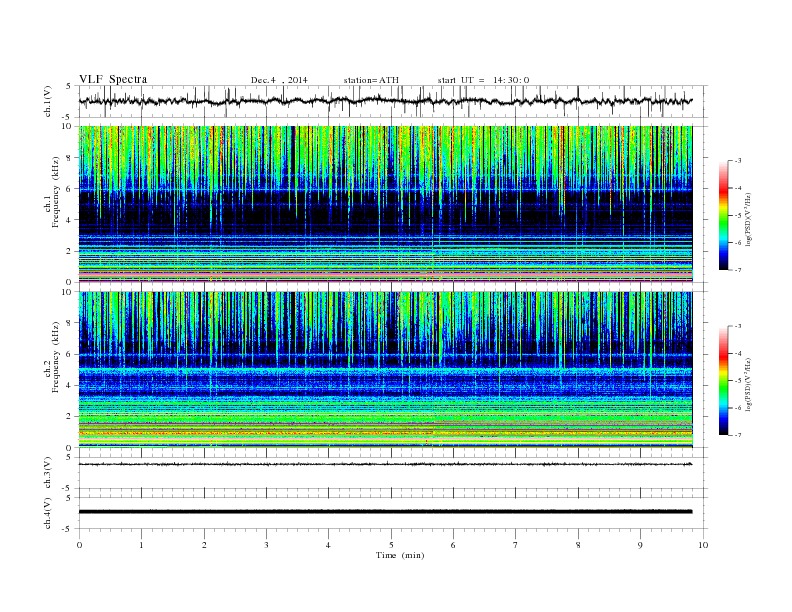Click the "ch.3(V)" axis label
This screenshot has width=792, height=612.
pyautogui.click(x=48, y=473)
